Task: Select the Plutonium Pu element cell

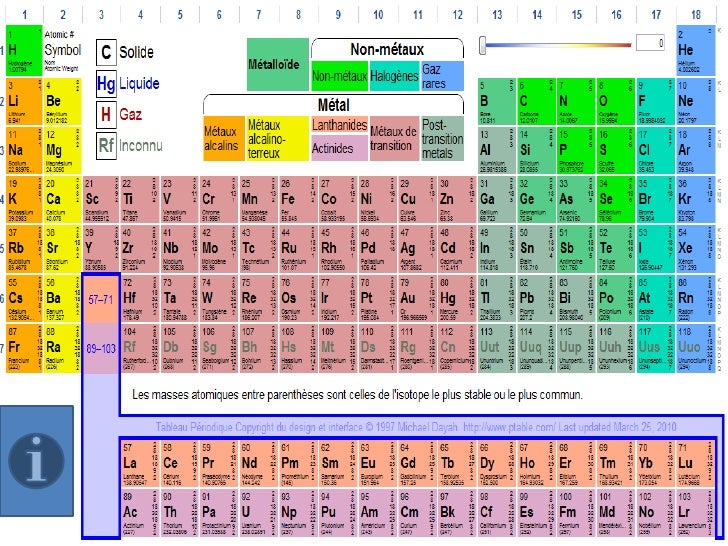Action: click(x=338, y=513)
